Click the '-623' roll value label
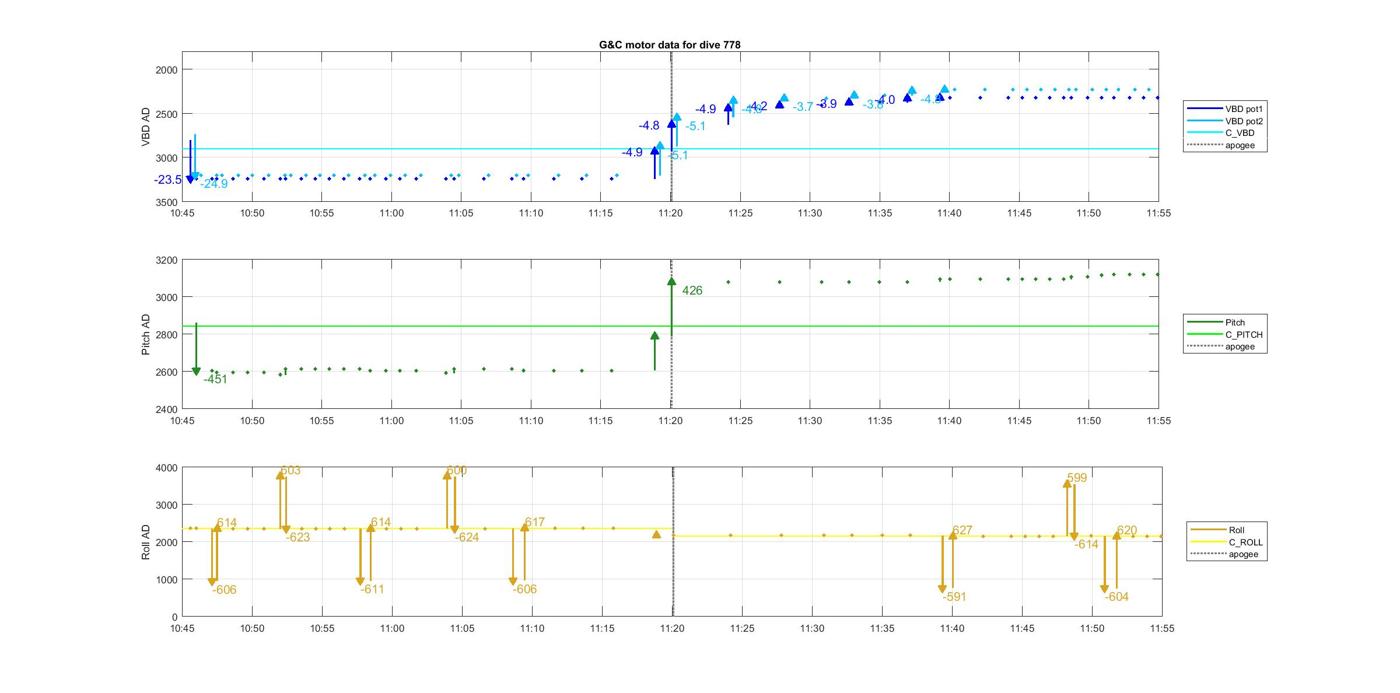 pyautogui.click(x=298, y=538)
